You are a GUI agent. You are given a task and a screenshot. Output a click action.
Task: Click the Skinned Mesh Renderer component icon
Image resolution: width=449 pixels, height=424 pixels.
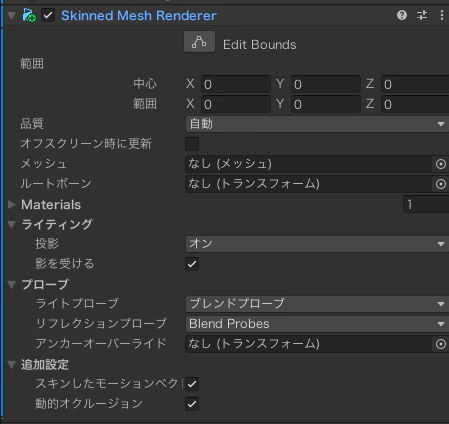[x=29, y=15]
